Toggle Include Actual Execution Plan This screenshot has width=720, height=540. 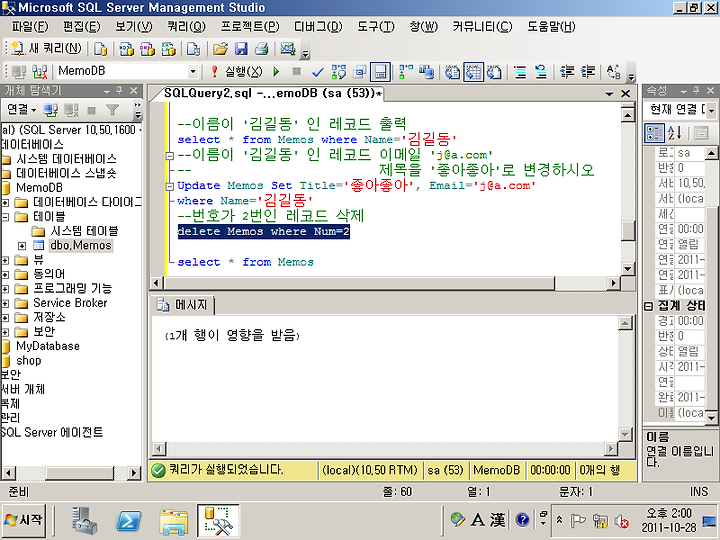tap(405, 72)
